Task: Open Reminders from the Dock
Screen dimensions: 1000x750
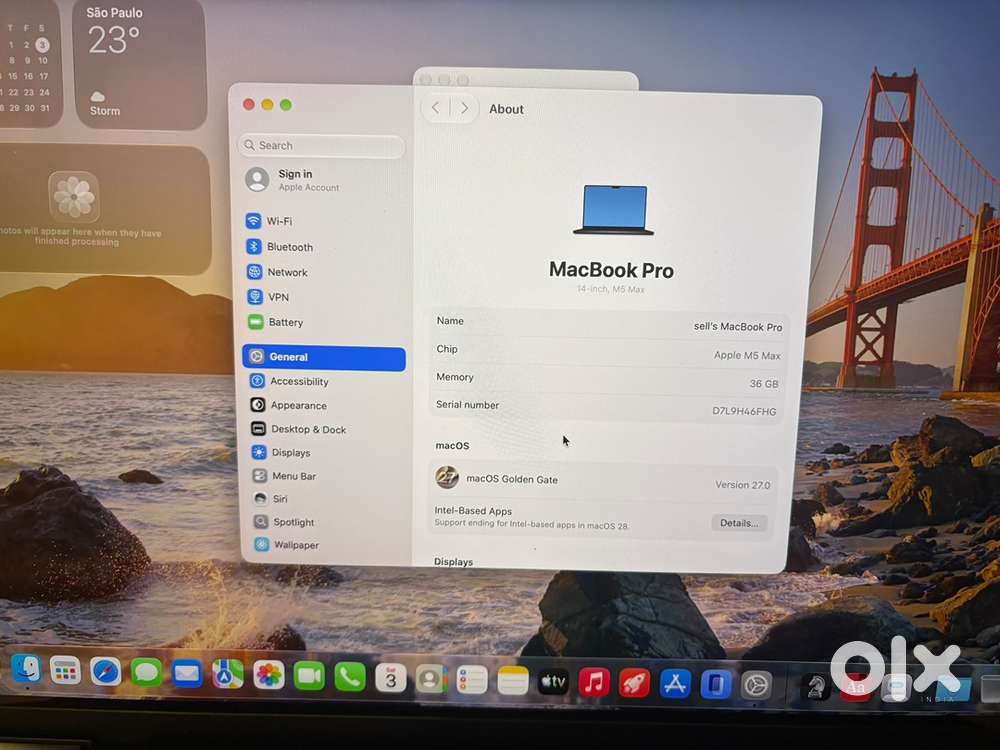Action: (472, 681)
